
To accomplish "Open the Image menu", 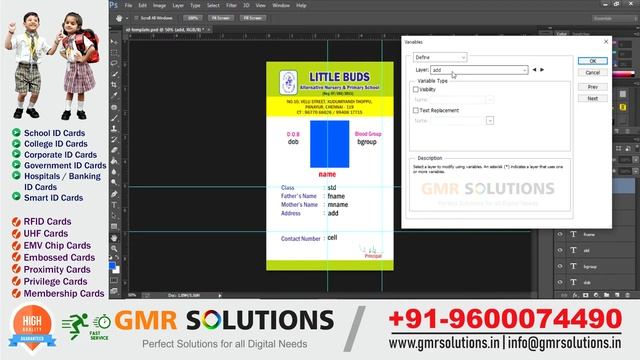I will point(159,5).
